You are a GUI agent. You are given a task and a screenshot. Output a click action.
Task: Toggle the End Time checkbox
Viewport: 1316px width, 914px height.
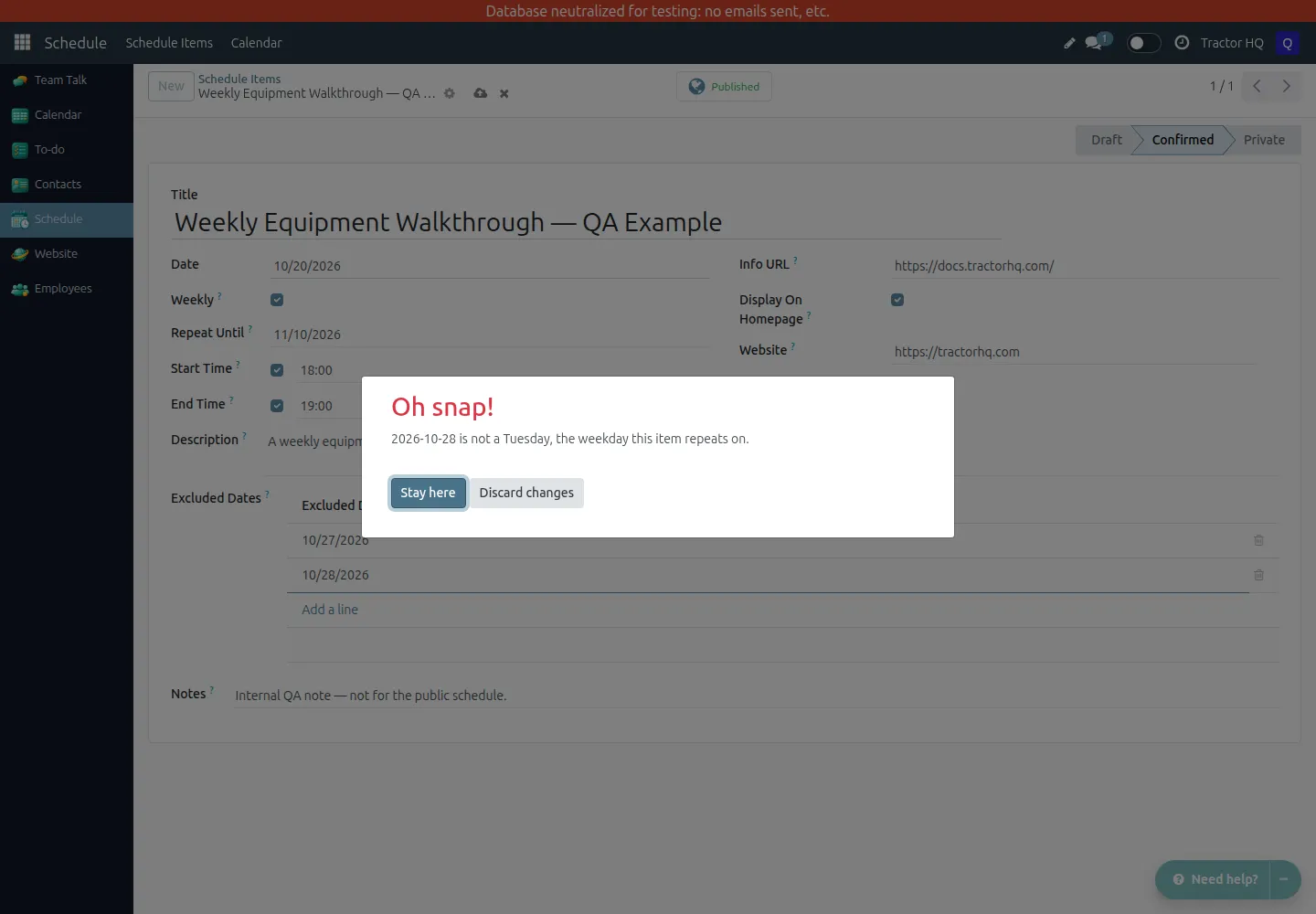click(277, 406)
